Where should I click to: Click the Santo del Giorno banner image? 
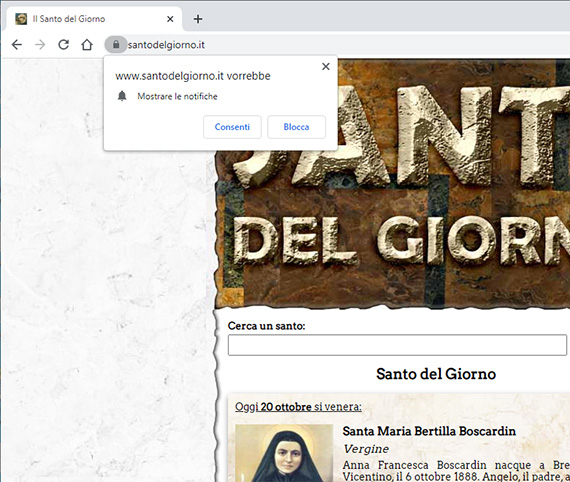[393, 184]
